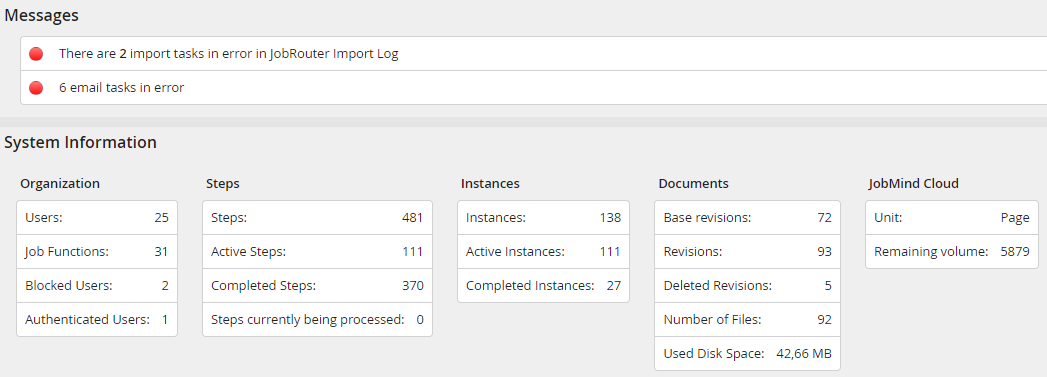Image resolution: width=1047 pixels, height=377 pixels.
Task: Click the Steps currently being processed row
Action: (317, 320)
